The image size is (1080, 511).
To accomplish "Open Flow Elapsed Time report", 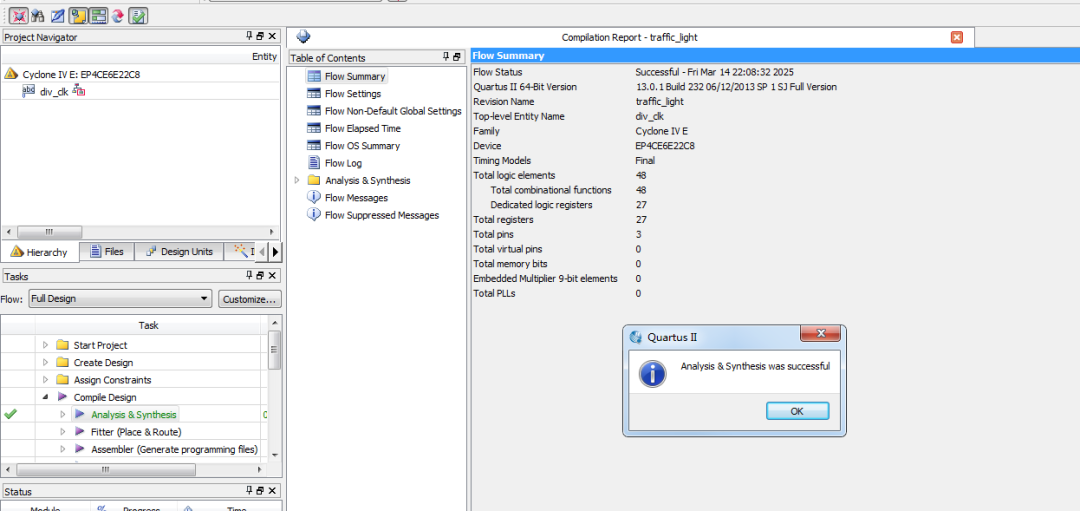I will pos(362,128).
